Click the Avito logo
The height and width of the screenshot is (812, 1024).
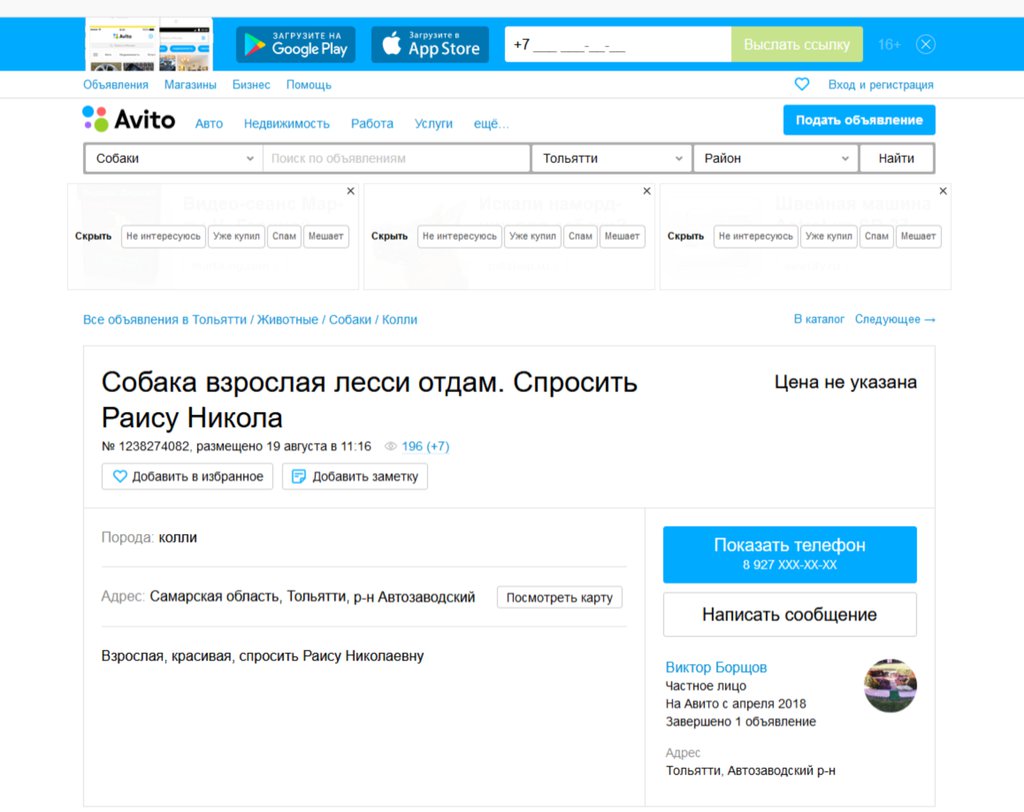point(129,120)
